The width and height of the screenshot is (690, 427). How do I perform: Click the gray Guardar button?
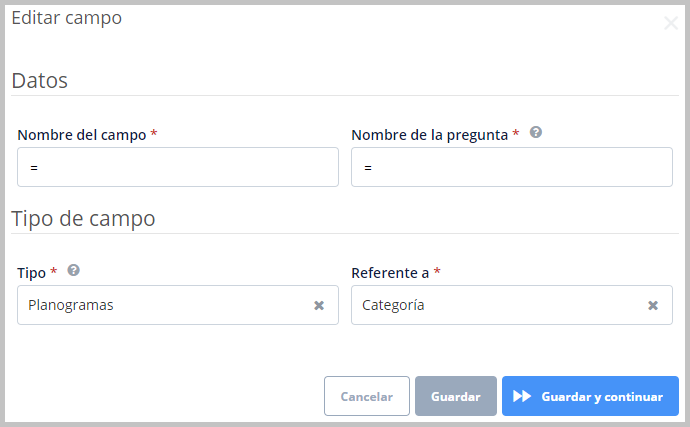(455, 396)
